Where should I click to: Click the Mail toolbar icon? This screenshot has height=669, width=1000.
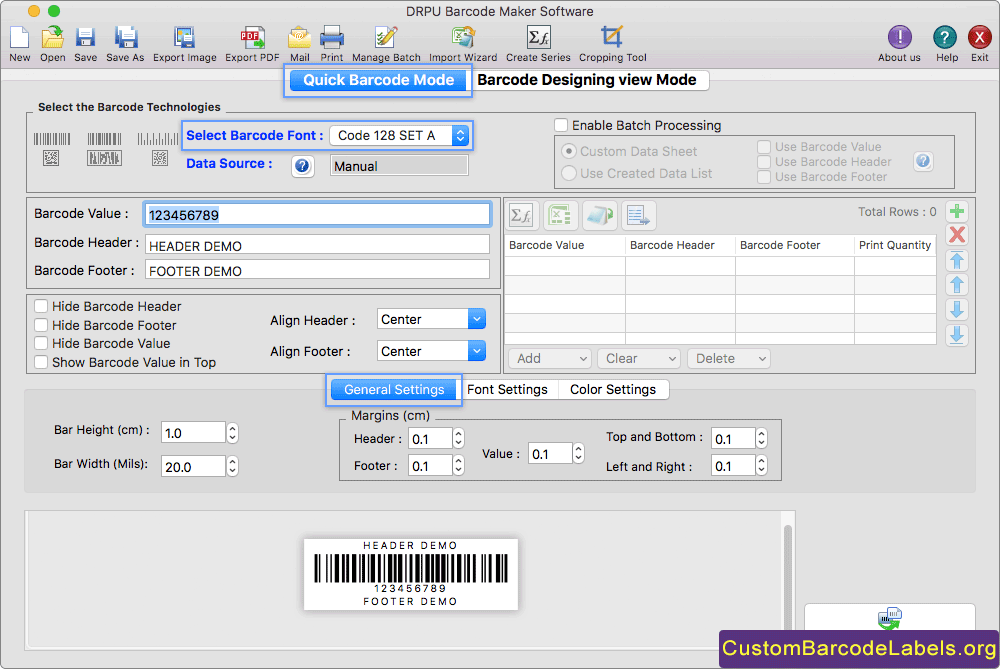pos(299,37)
